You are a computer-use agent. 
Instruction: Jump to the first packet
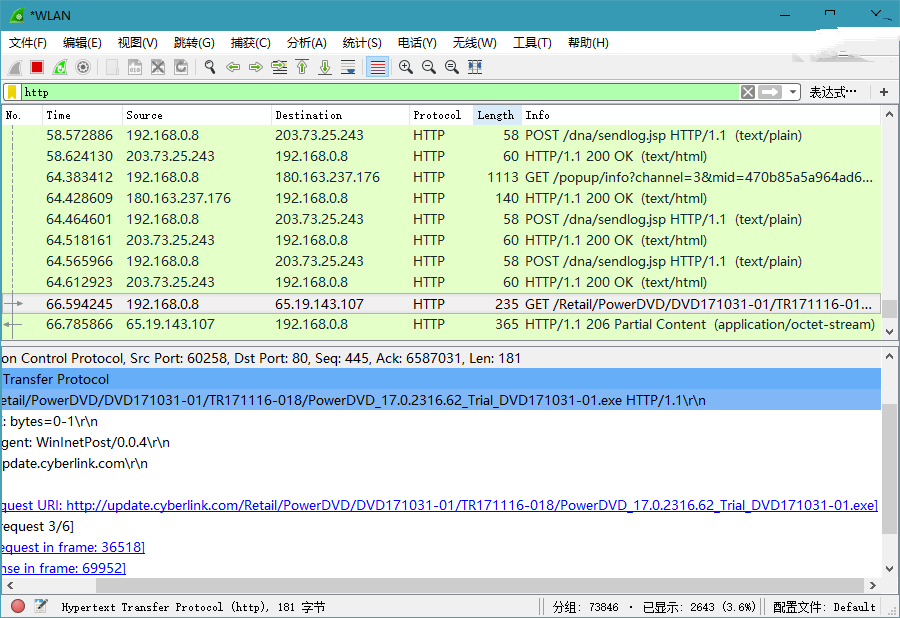pos(302,67)
